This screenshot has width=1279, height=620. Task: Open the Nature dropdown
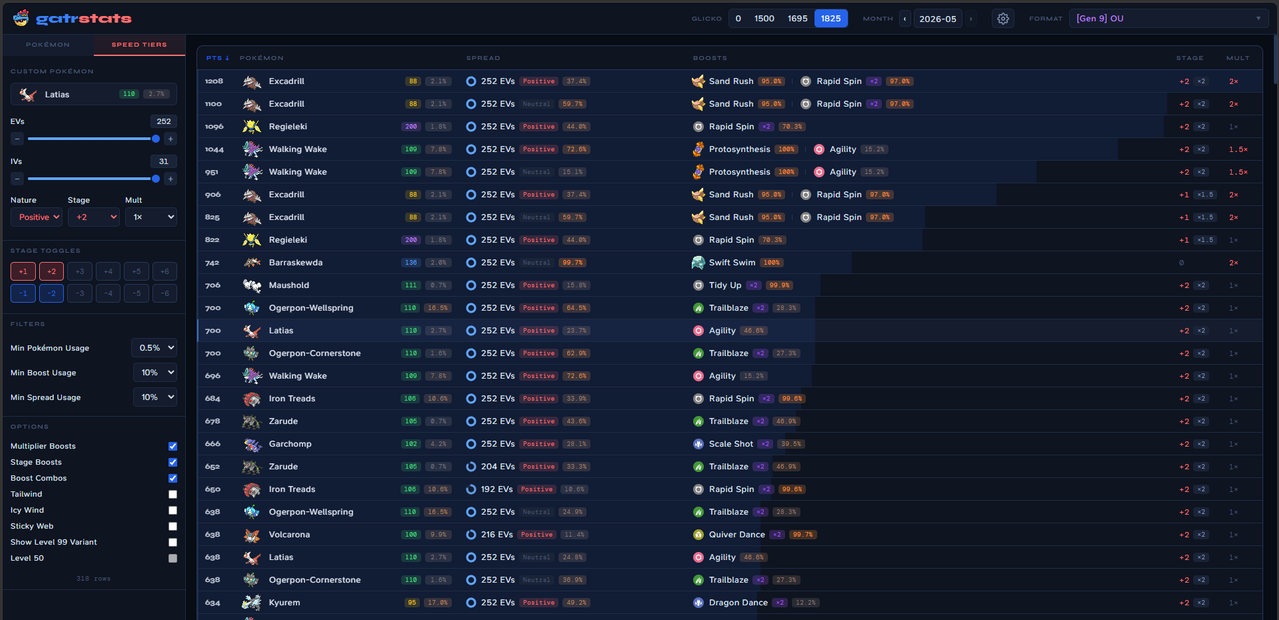click(37, 217)
